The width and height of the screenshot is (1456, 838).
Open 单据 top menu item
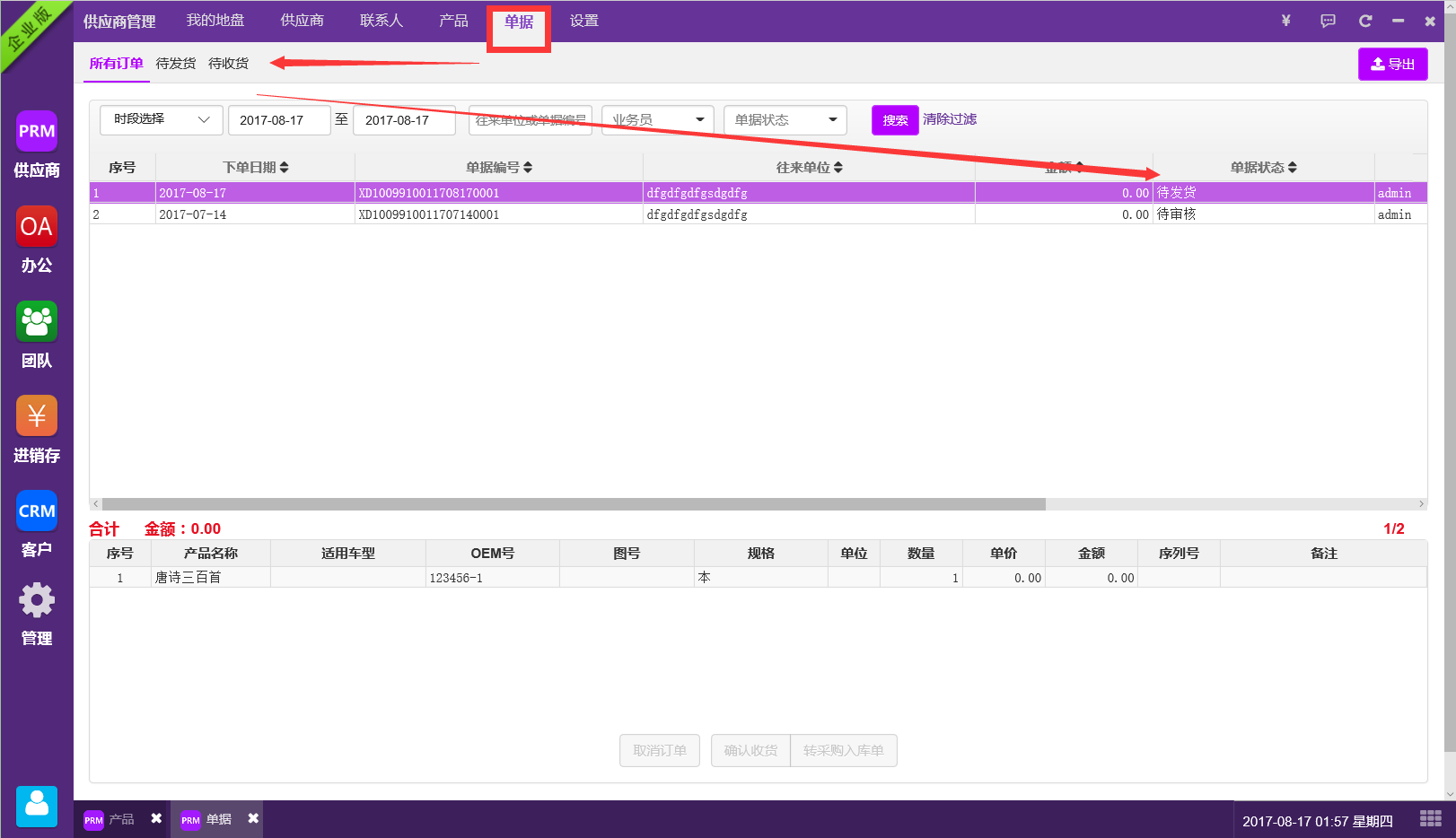click(519, 22)
